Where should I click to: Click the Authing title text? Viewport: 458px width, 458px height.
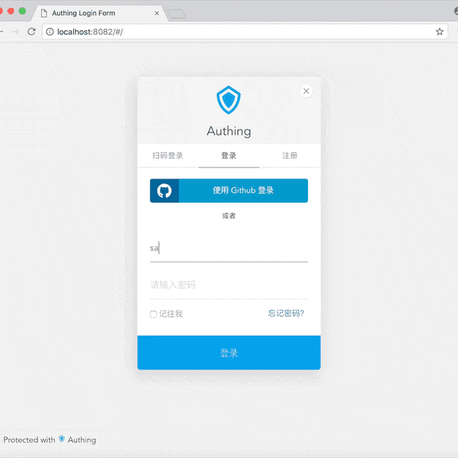tap(229, 131)
